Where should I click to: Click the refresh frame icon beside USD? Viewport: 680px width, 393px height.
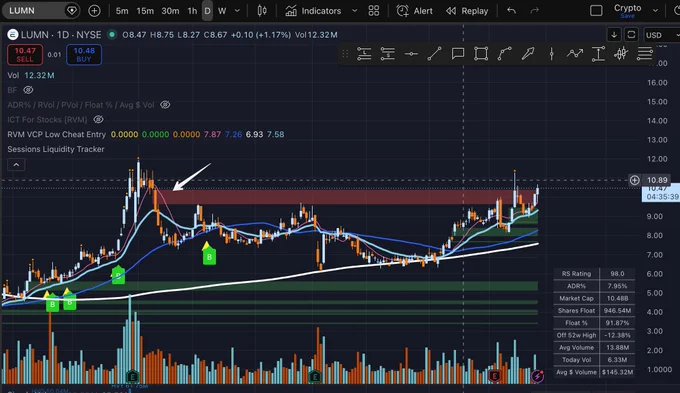click(631, 35)
